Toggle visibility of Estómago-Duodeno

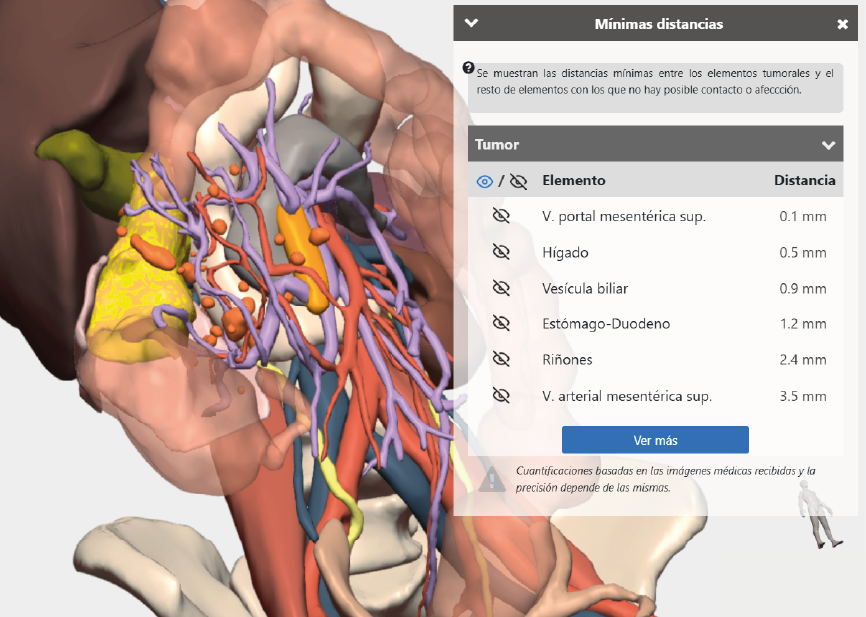[x=501, y=324]
